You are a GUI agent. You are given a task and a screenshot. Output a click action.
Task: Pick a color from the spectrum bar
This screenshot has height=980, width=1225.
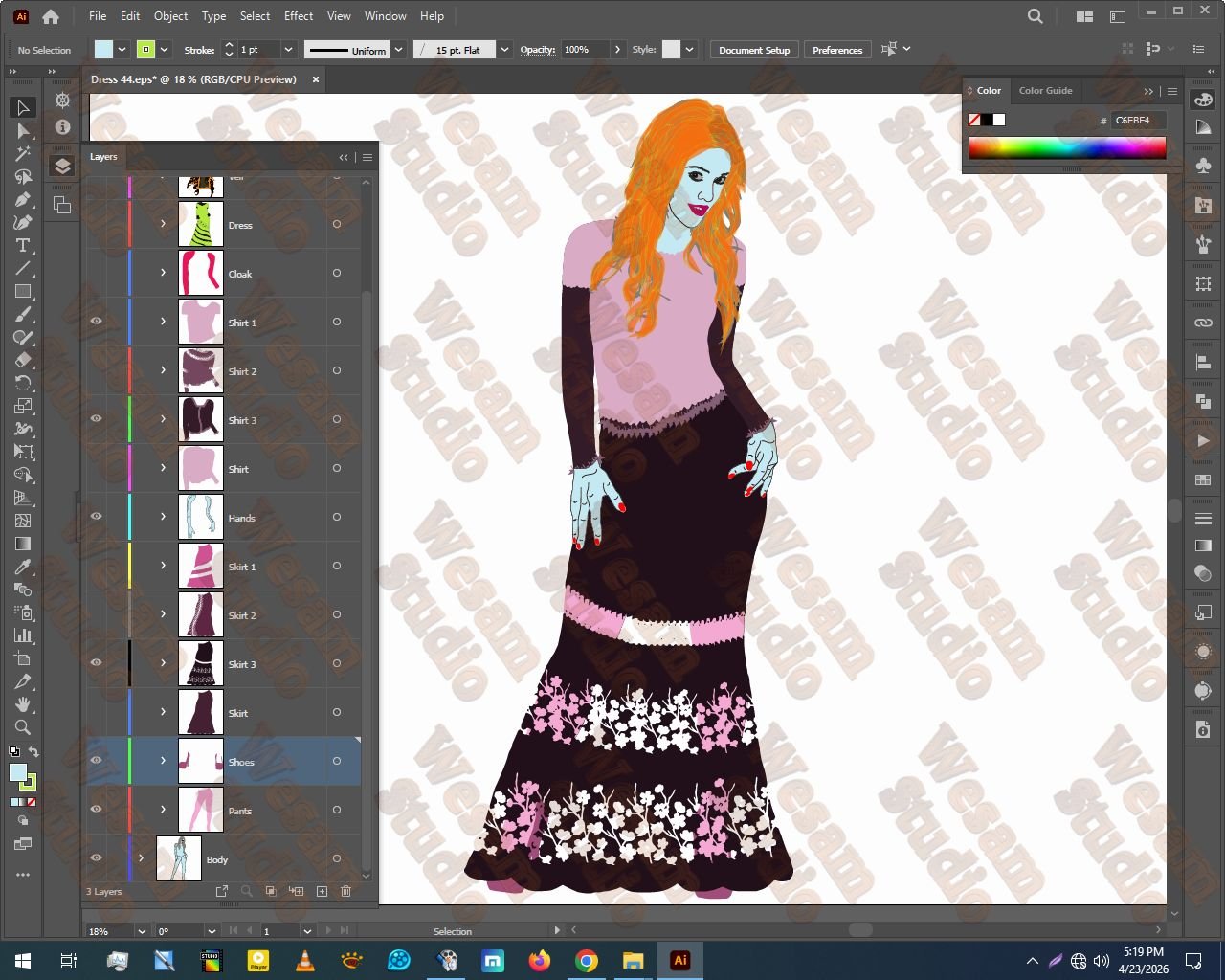1067,147
